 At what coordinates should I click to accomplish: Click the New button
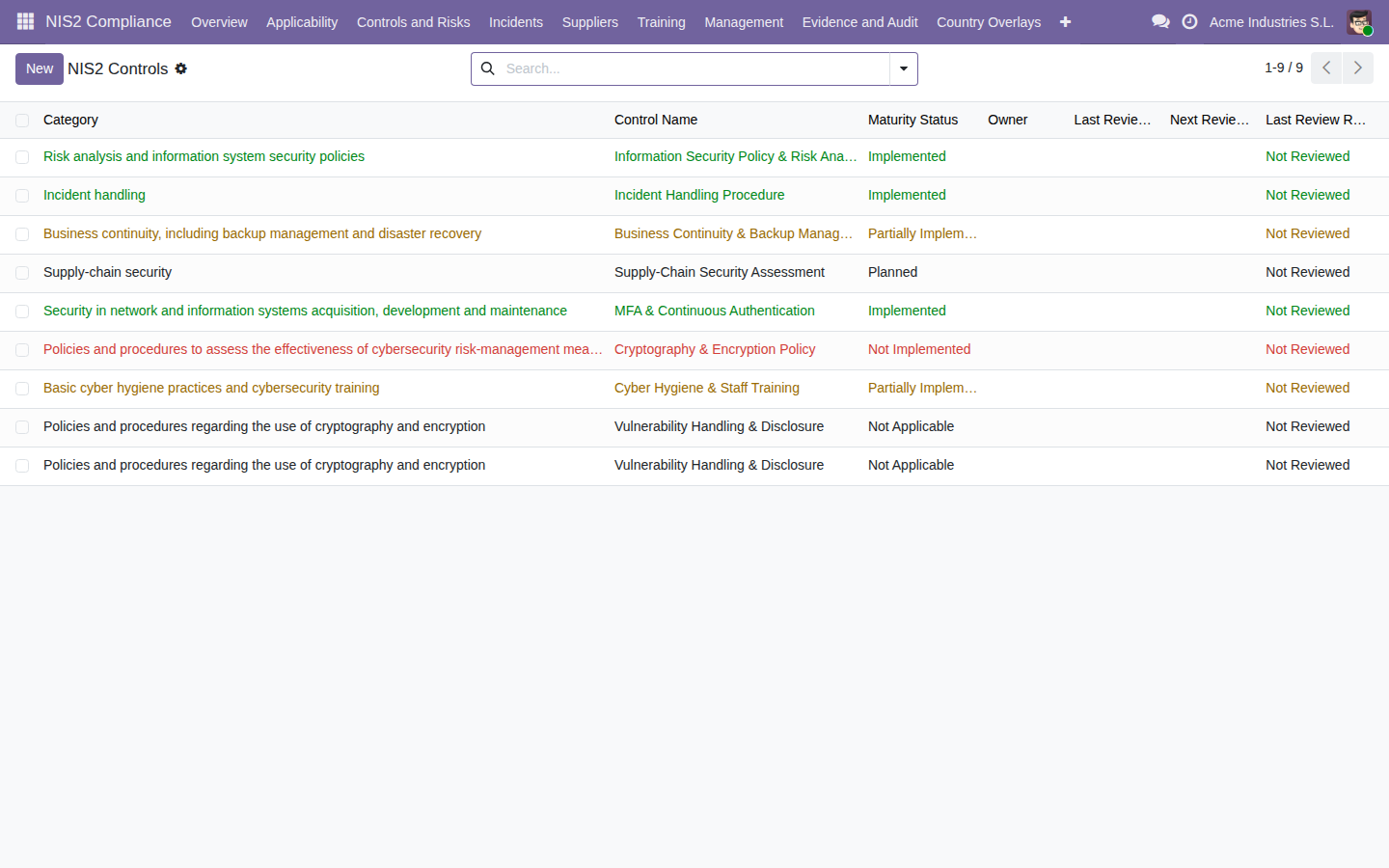coord(40,68)
